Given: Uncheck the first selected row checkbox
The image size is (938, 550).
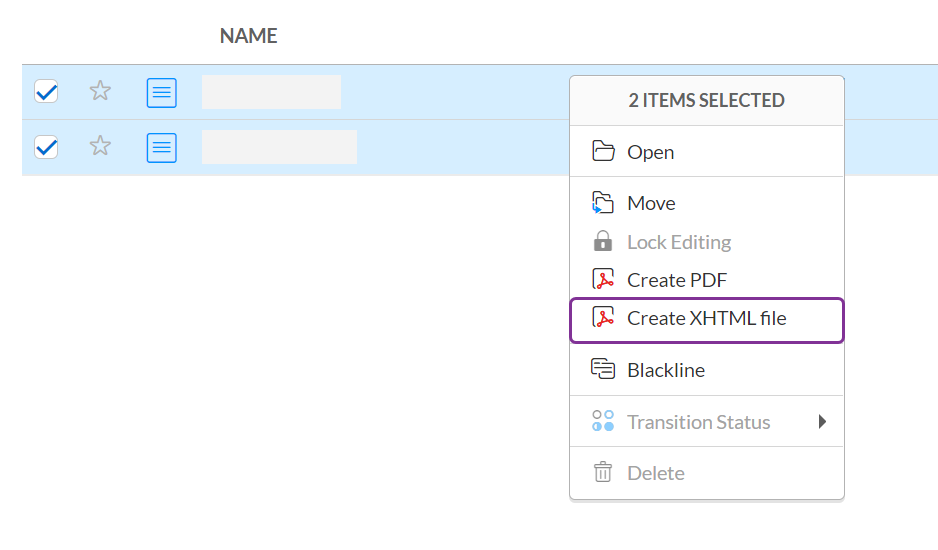Looking at the screenshot, I should pyautogui.click(x=46, y=92).
